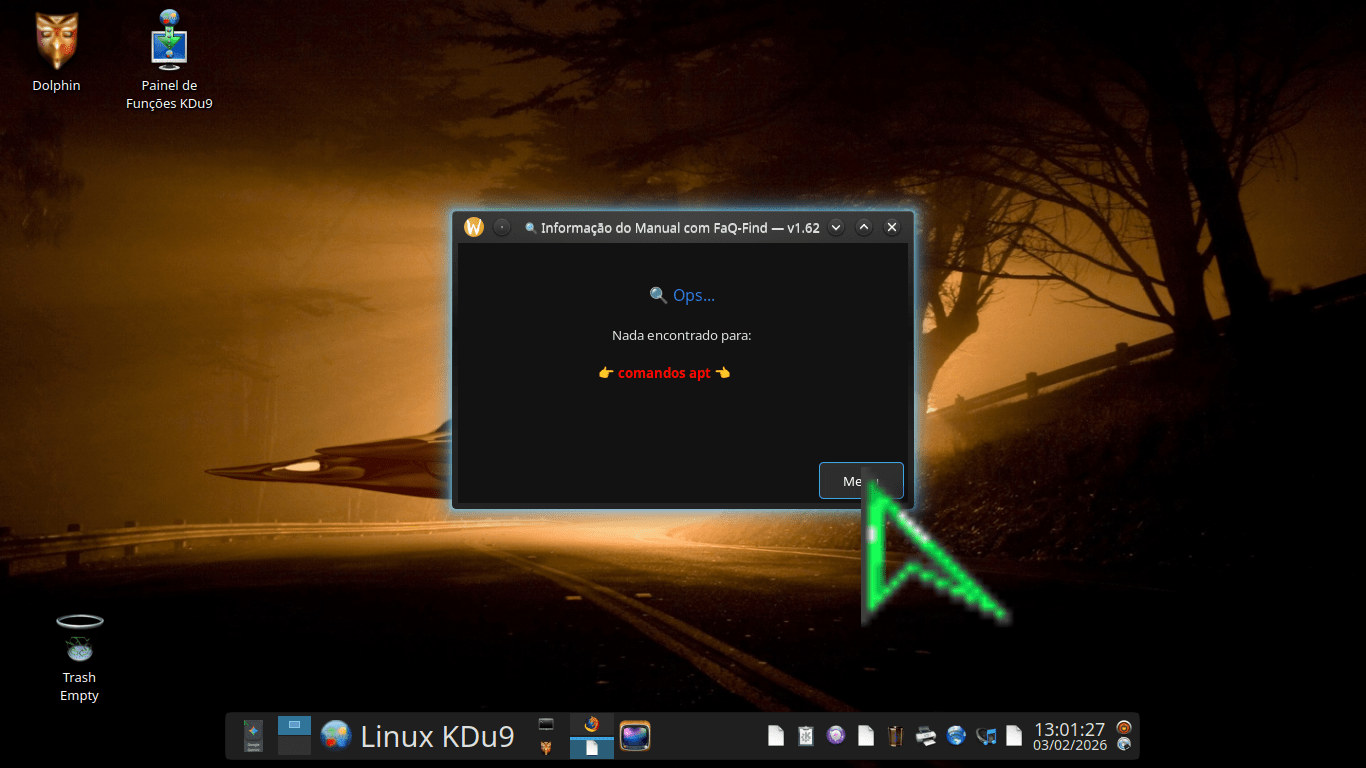This screenshot has height=768, width=1366.
Task: Switch to the second virtual desktop in pager
Action: [x=294, y=746]
